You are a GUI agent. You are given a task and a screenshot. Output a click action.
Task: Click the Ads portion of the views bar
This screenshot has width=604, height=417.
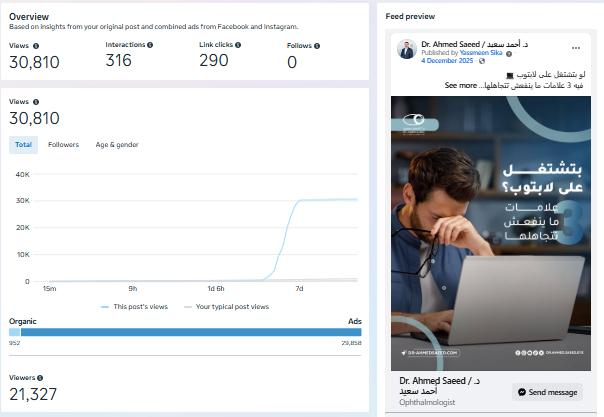point(198,331)
